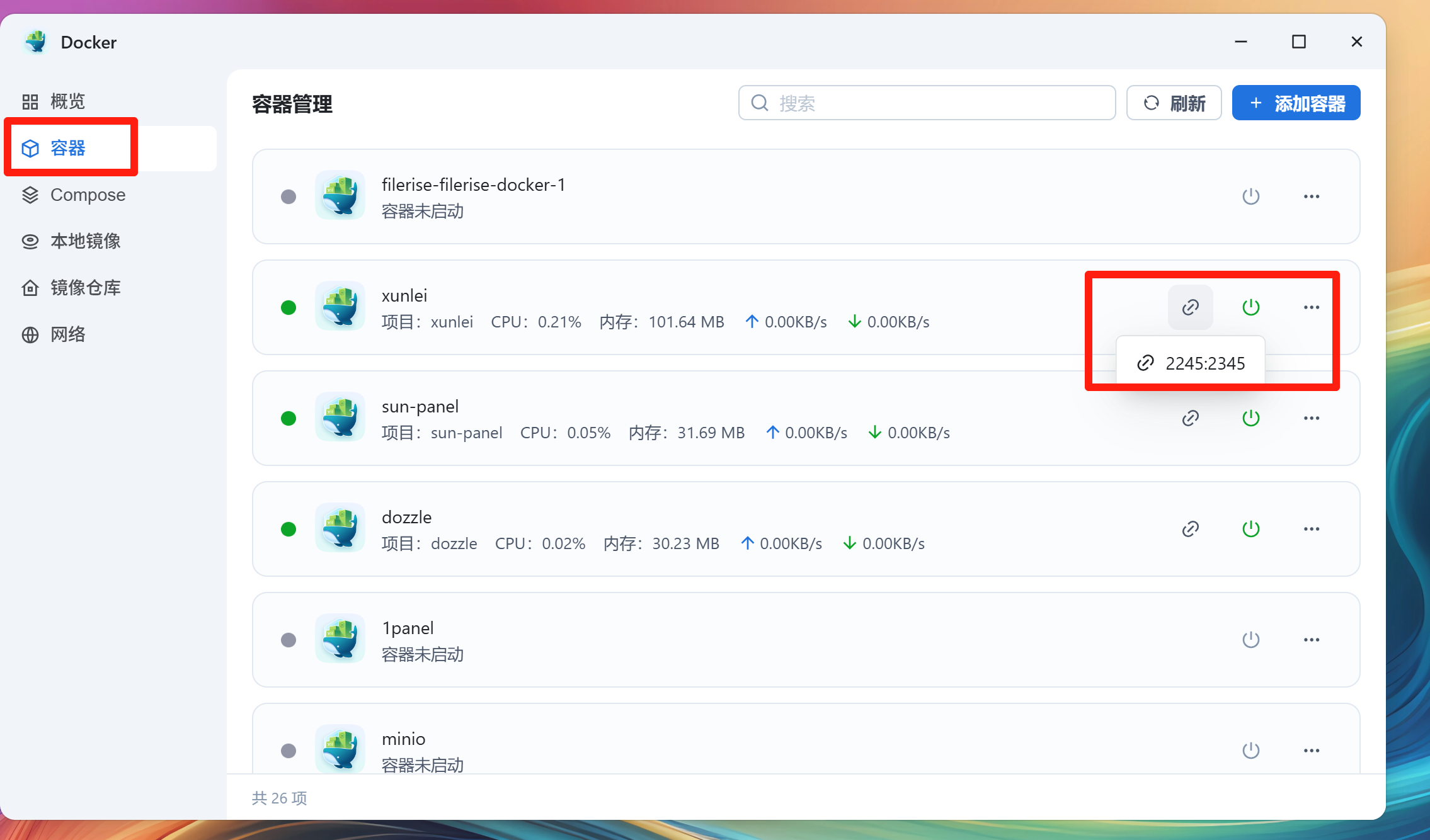Click the gray status dot of 1panel

(x=289, y=640)
